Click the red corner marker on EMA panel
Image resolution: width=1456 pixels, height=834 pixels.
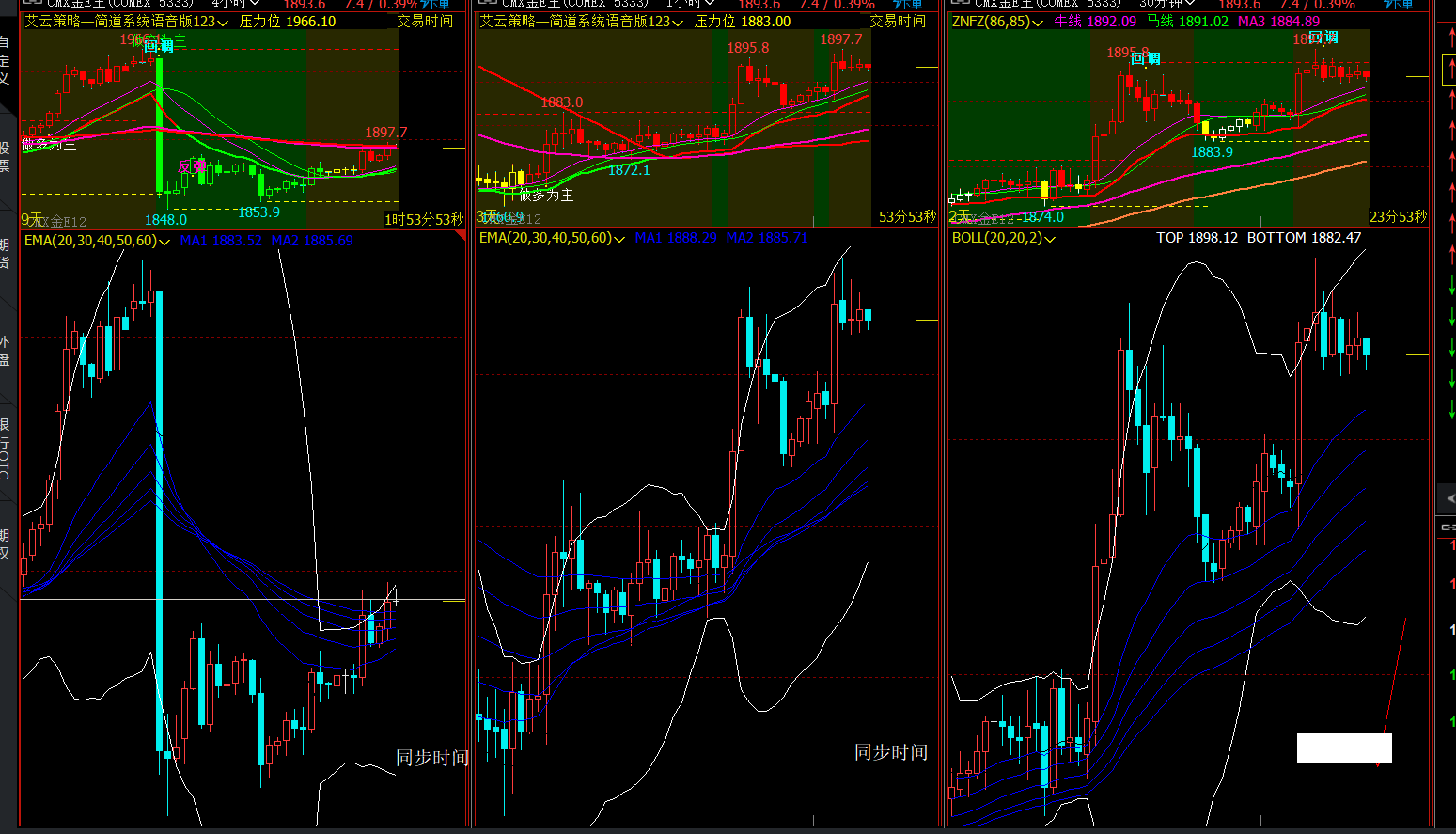click(461, 234)
